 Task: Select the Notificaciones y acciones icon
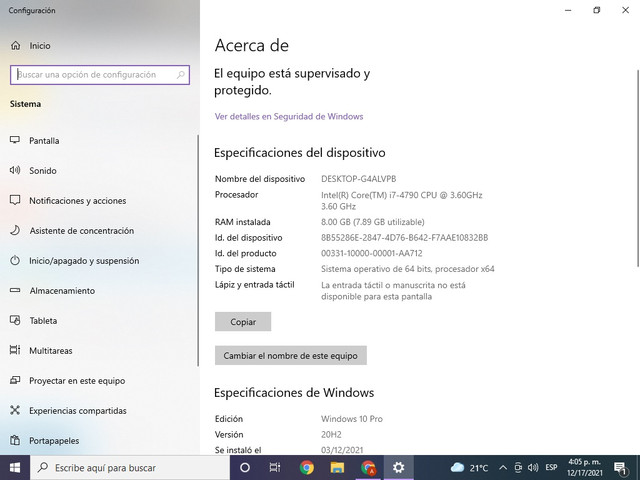pyautogui.click(x=15, y=200)
